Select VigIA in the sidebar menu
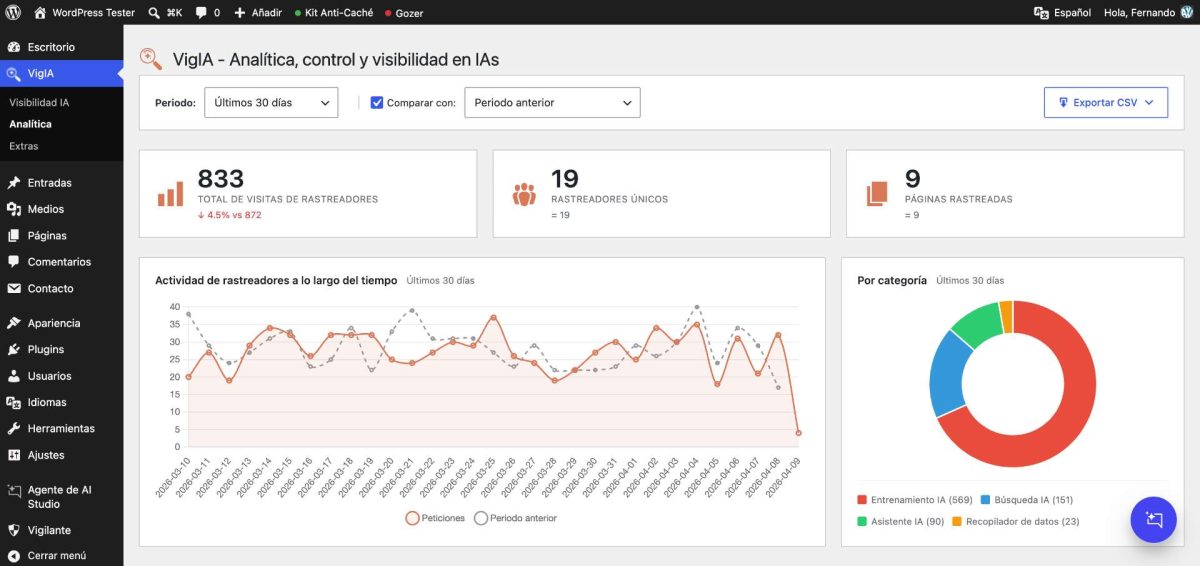 tap(61, 73)
